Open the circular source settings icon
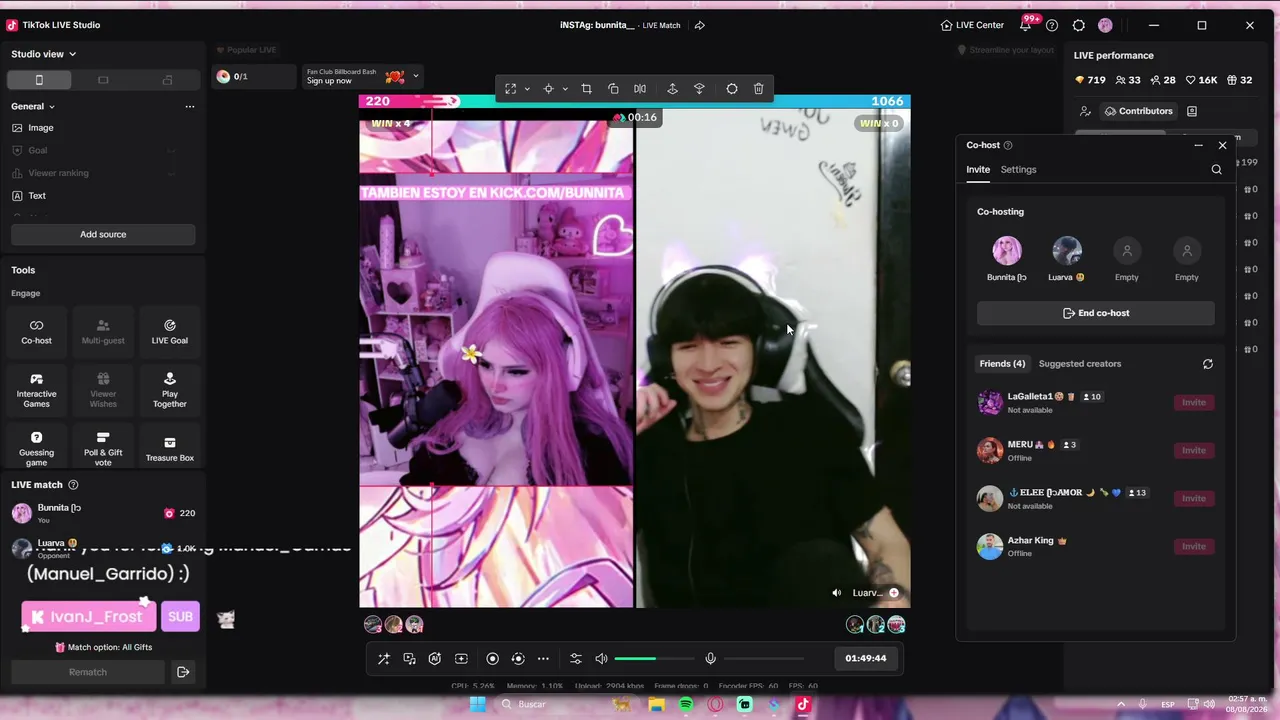1280x720 pixels. point(732,89)
